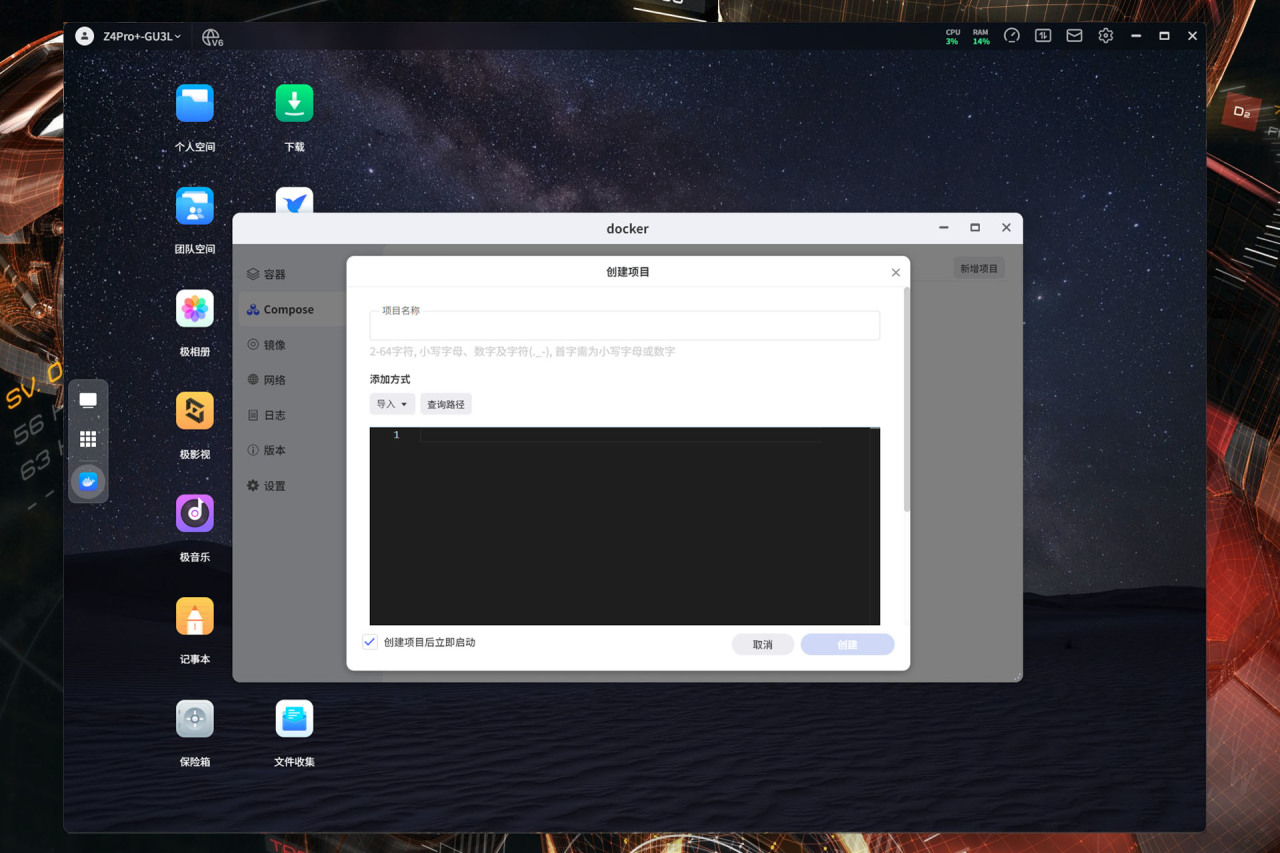Close the 创建项目 dialog

[896, 272]
